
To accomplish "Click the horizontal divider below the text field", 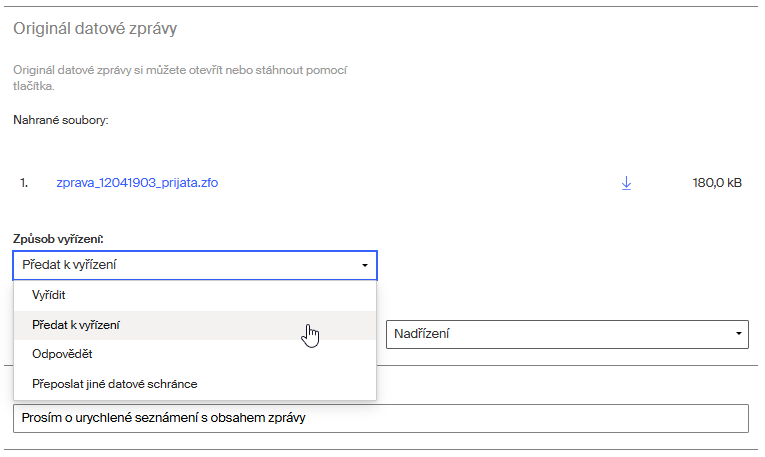I will coord(380,450).
